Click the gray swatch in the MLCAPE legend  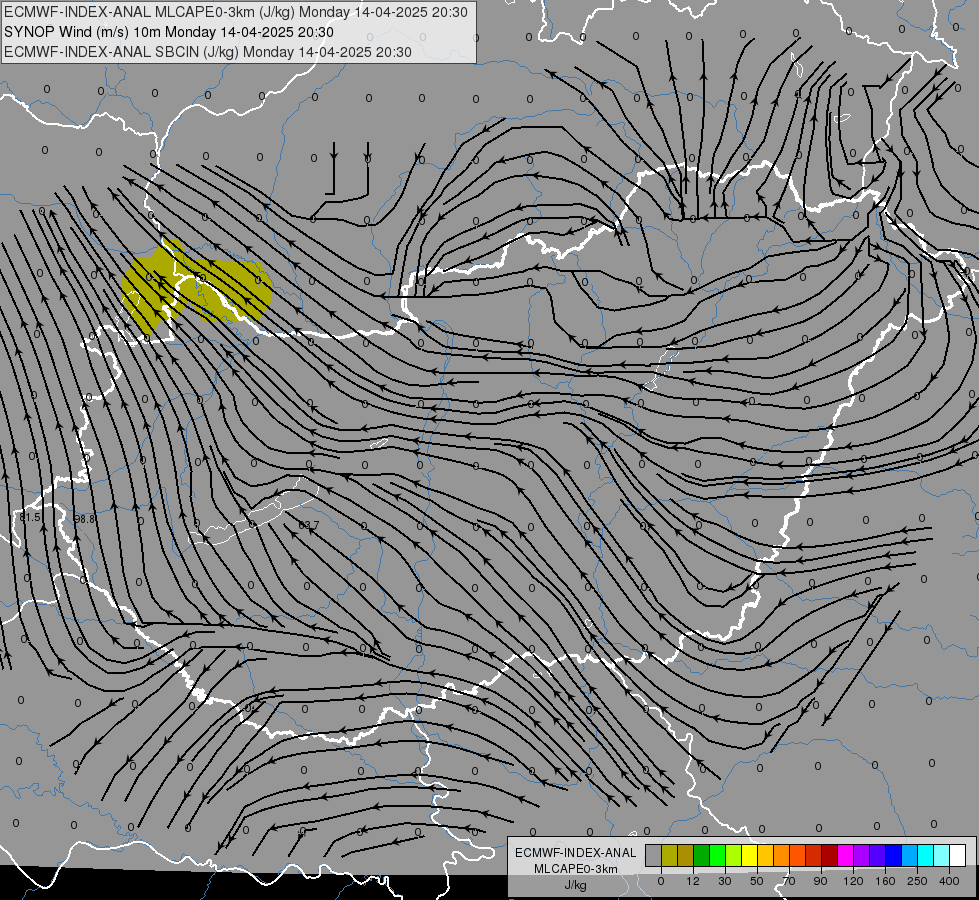pos(653,856)
